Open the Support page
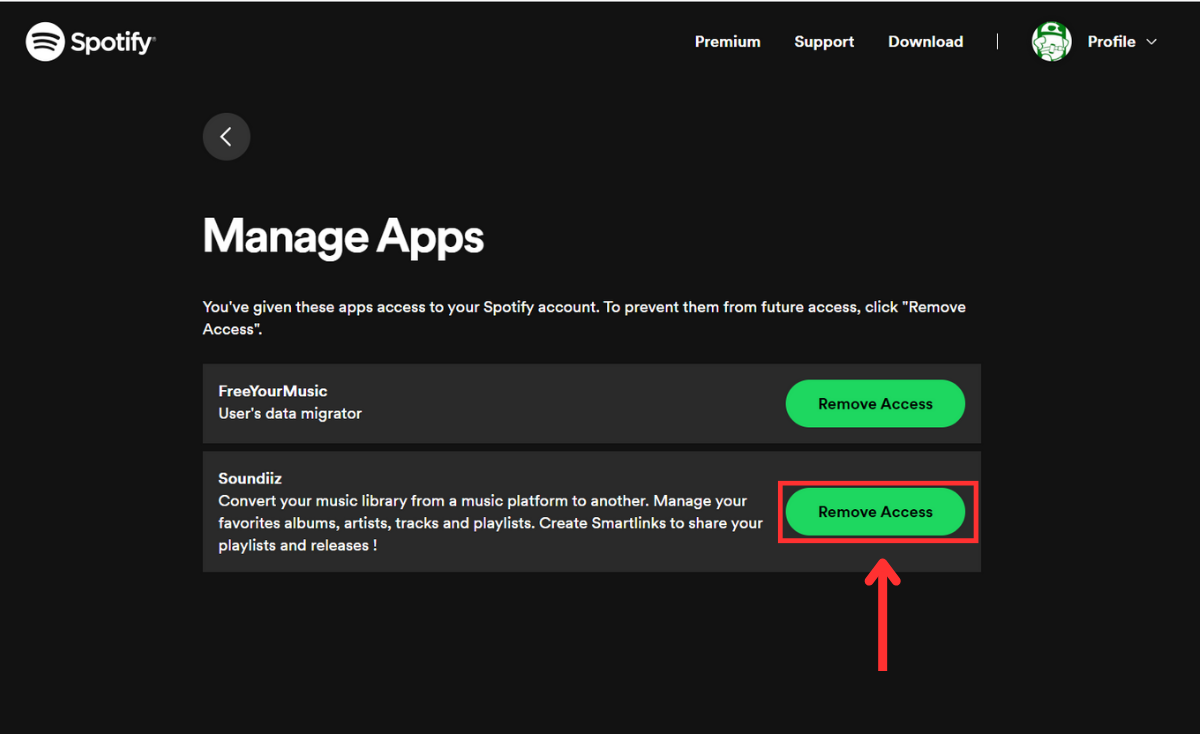 [824, 42]
